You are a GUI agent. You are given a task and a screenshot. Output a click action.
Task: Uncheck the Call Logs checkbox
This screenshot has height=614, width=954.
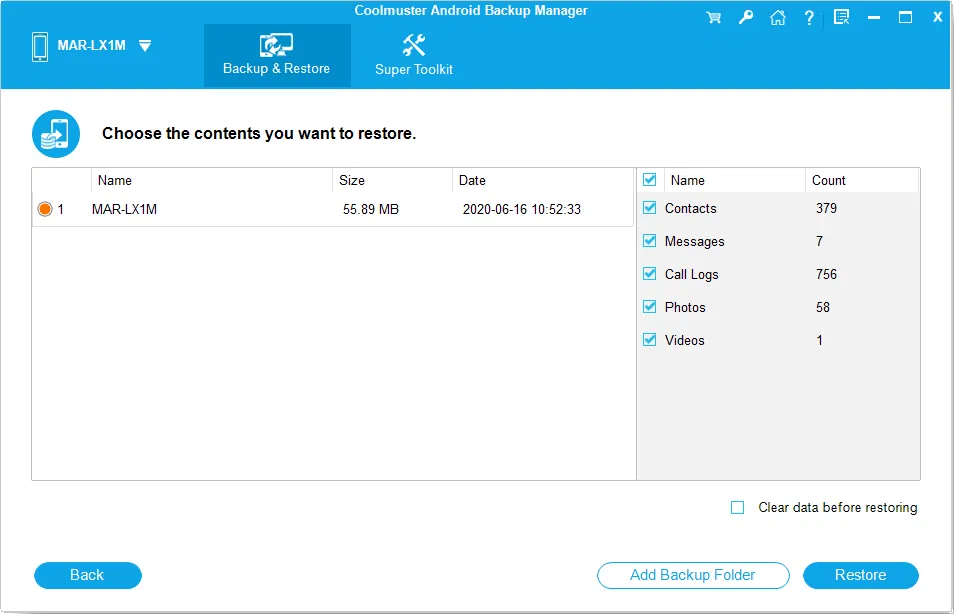pos(650,273)
